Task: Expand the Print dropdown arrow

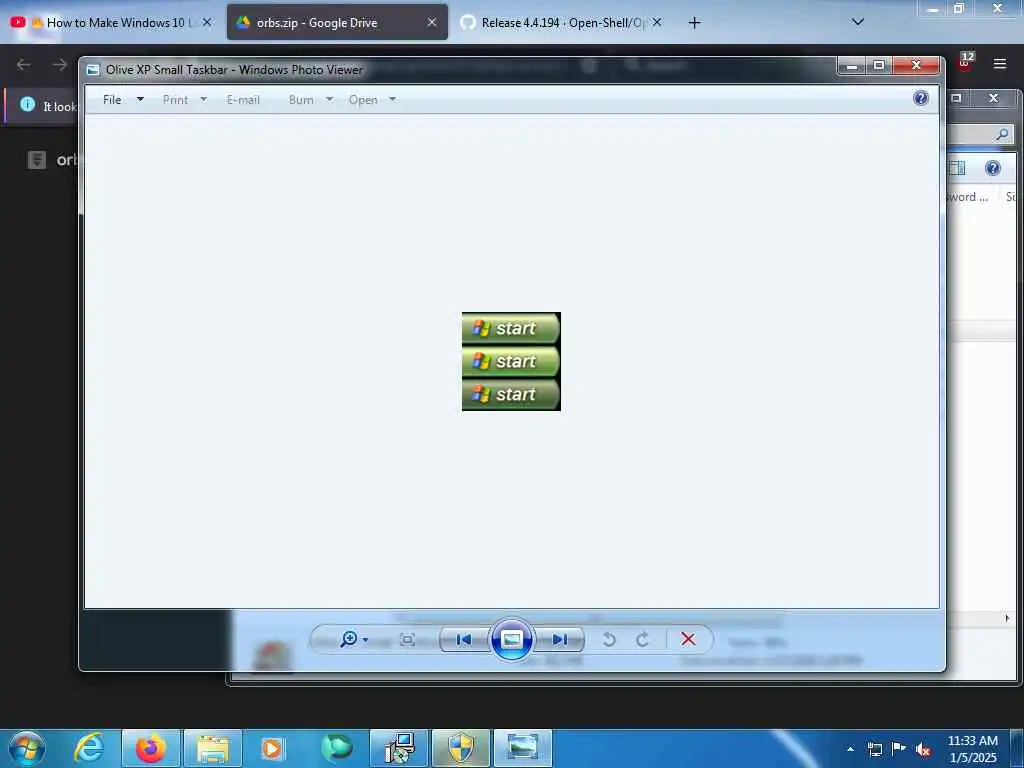Action: click(203, 99)
